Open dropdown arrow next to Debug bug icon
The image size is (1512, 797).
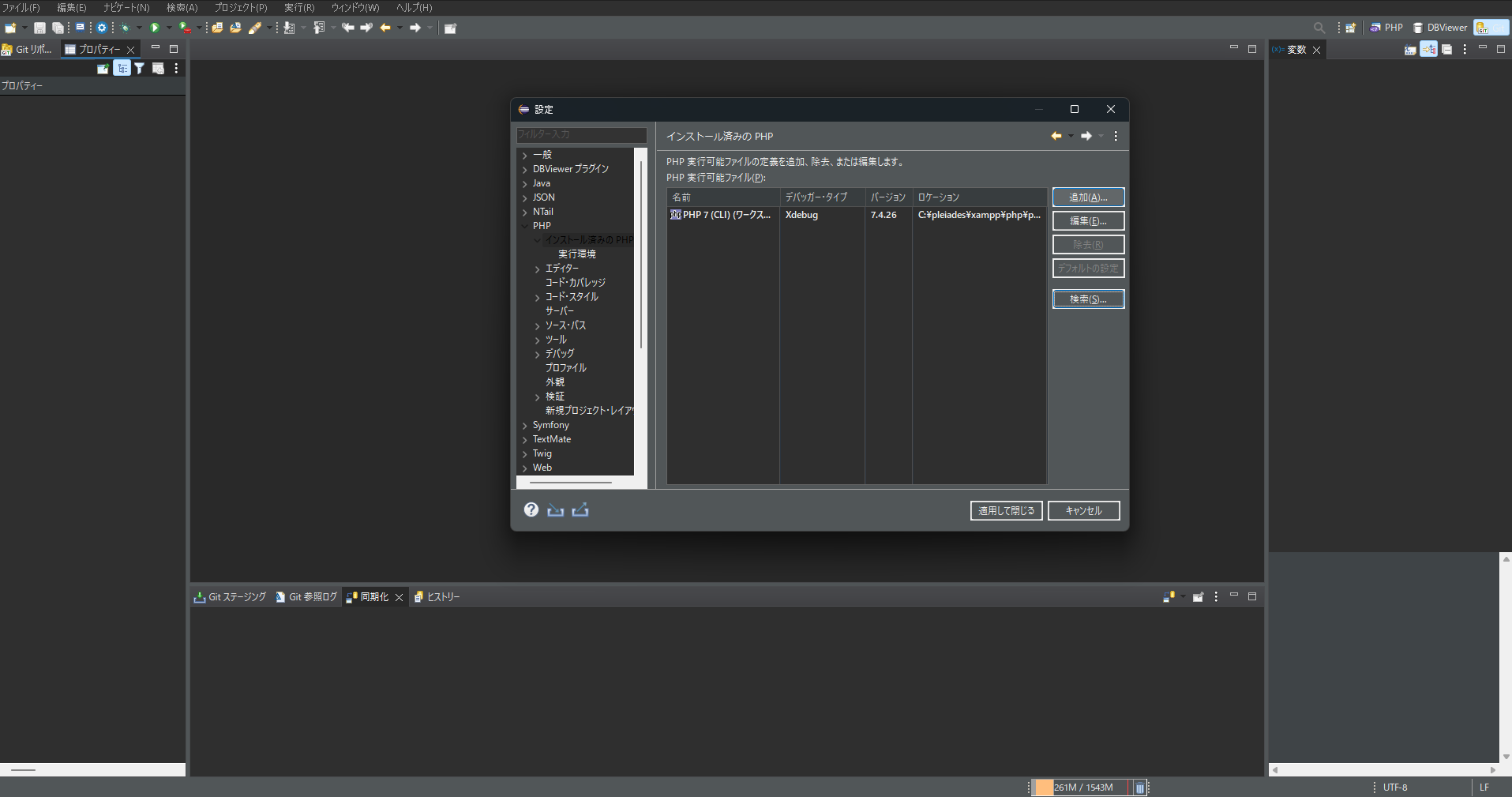pyautogui.click(x=139, y=28)
